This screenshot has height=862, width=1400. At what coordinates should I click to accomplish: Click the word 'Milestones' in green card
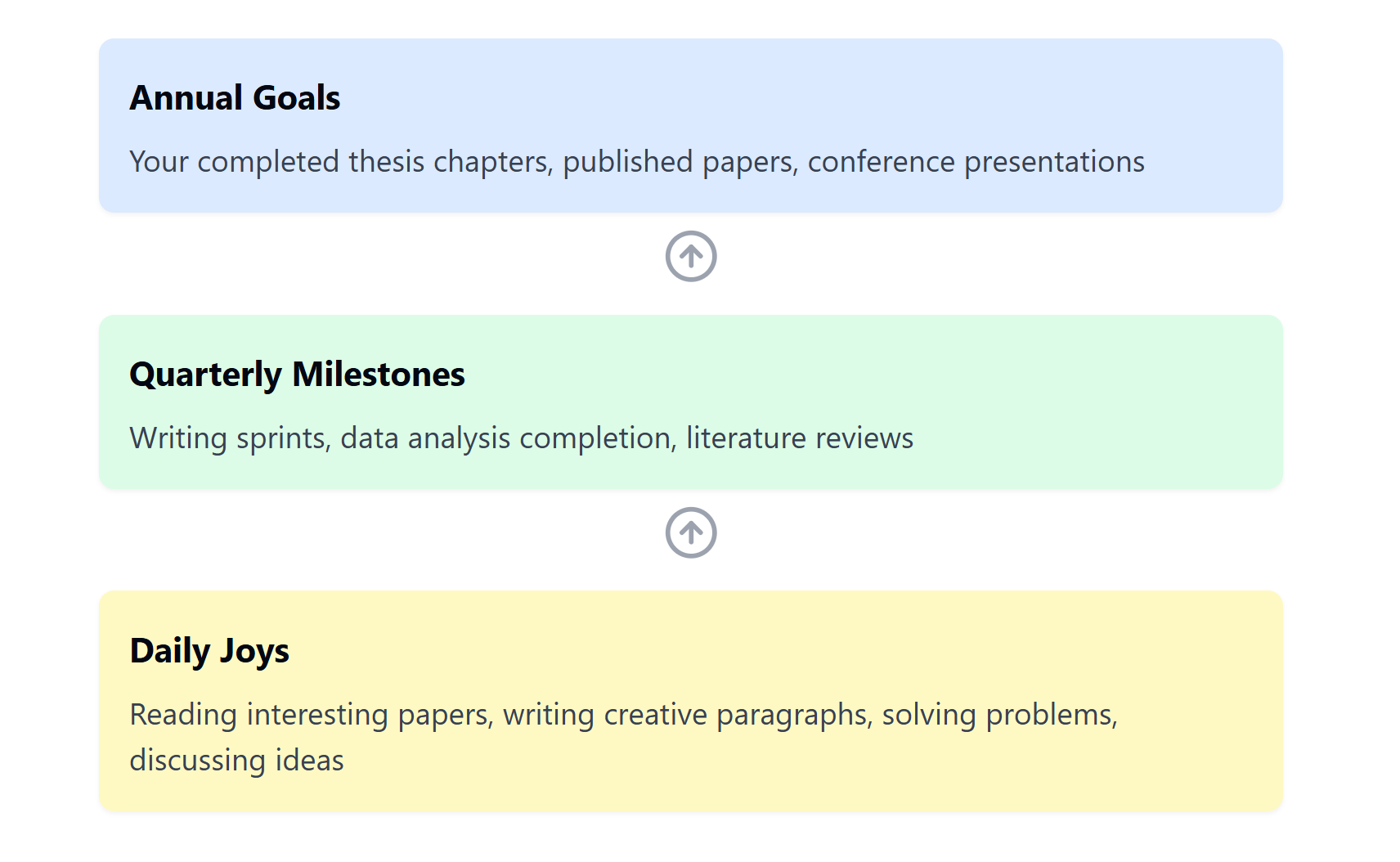tap(379, 374)
